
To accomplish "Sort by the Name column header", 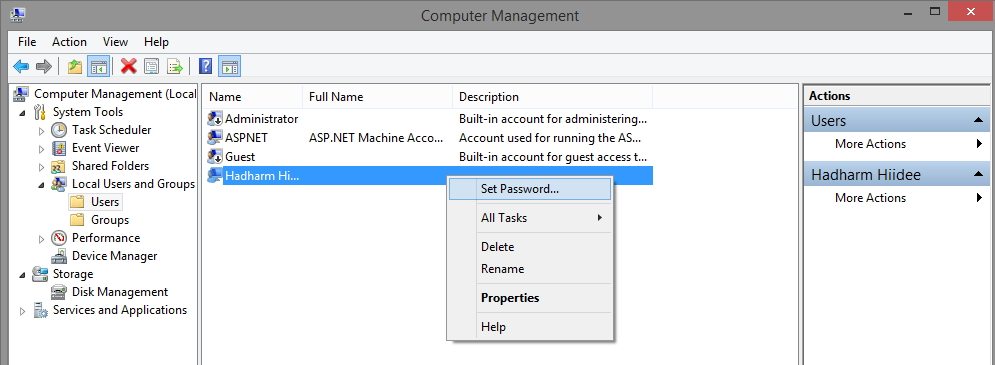I will (x=252, y=97).
